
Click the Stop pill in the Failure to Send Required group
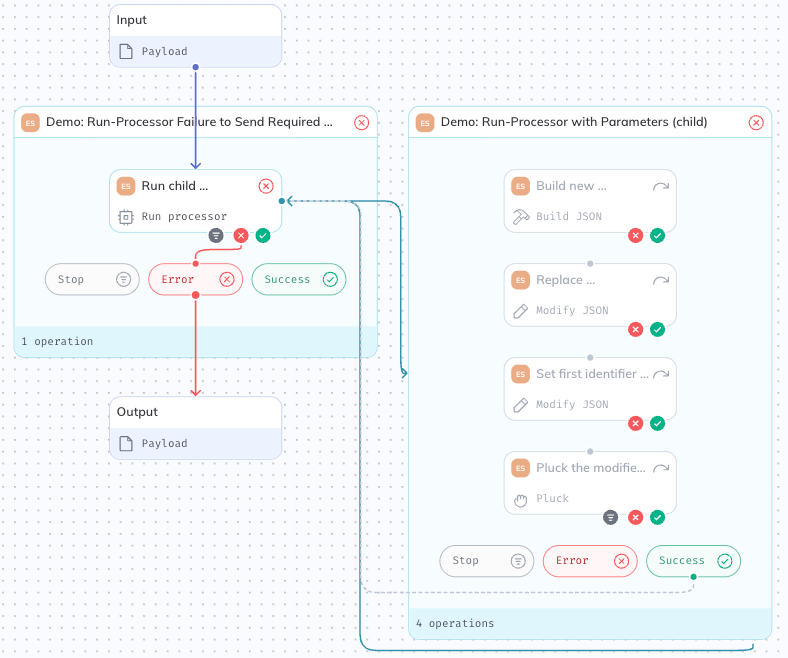coord(92,279)
